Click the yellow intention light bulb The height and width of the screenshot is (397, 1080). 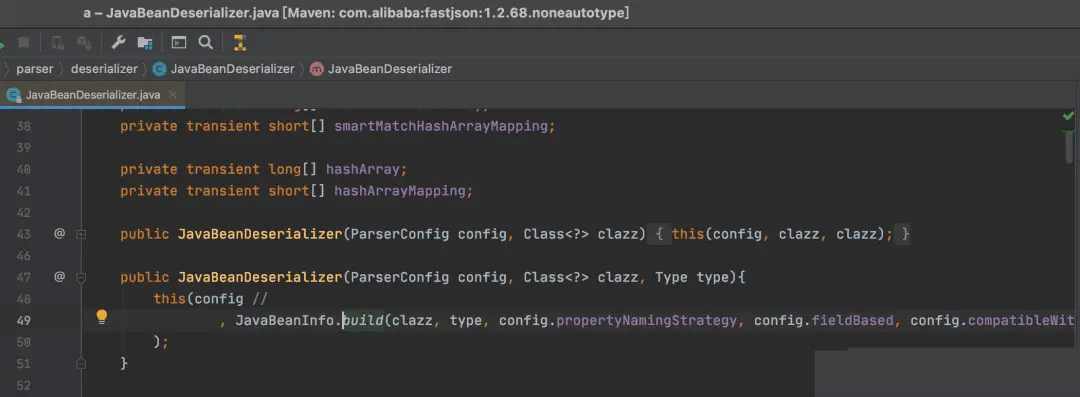pos(102,317)
